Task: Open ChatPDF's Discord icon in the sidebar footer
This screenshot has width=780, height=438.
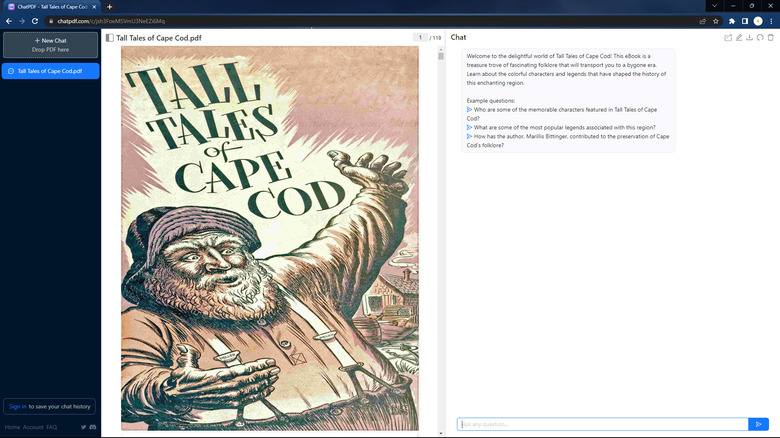Action: pos(93,427)
